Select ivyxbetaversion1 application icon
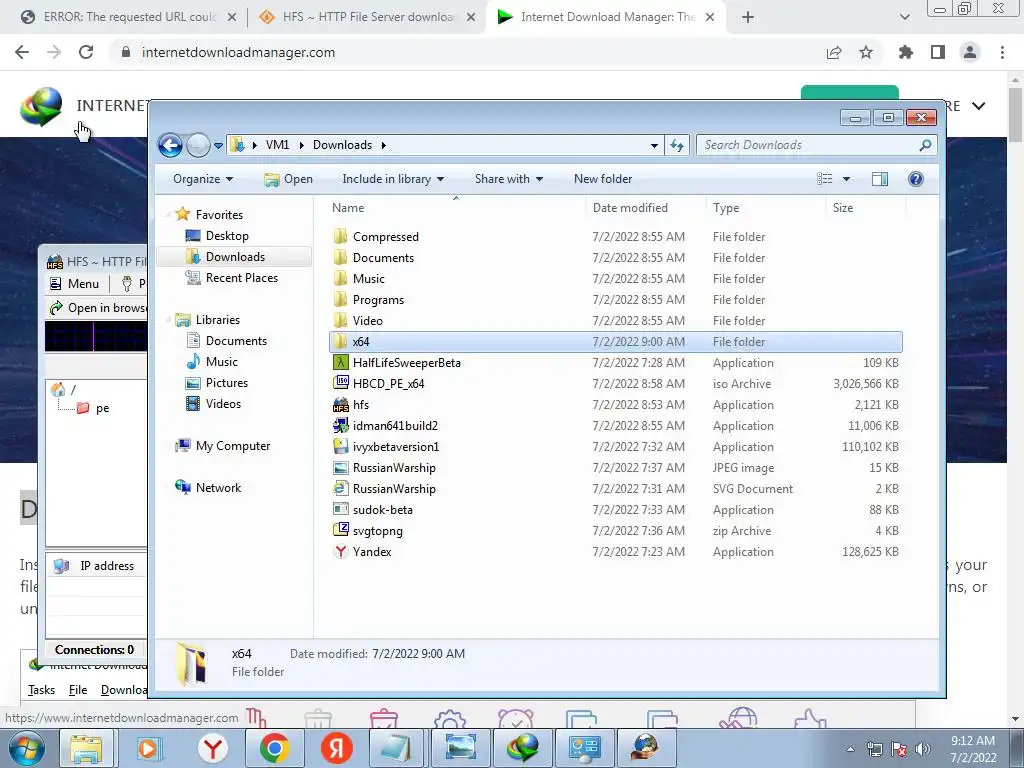Image resolution: width=1024 pixels, height=768 pixels. 340,447
